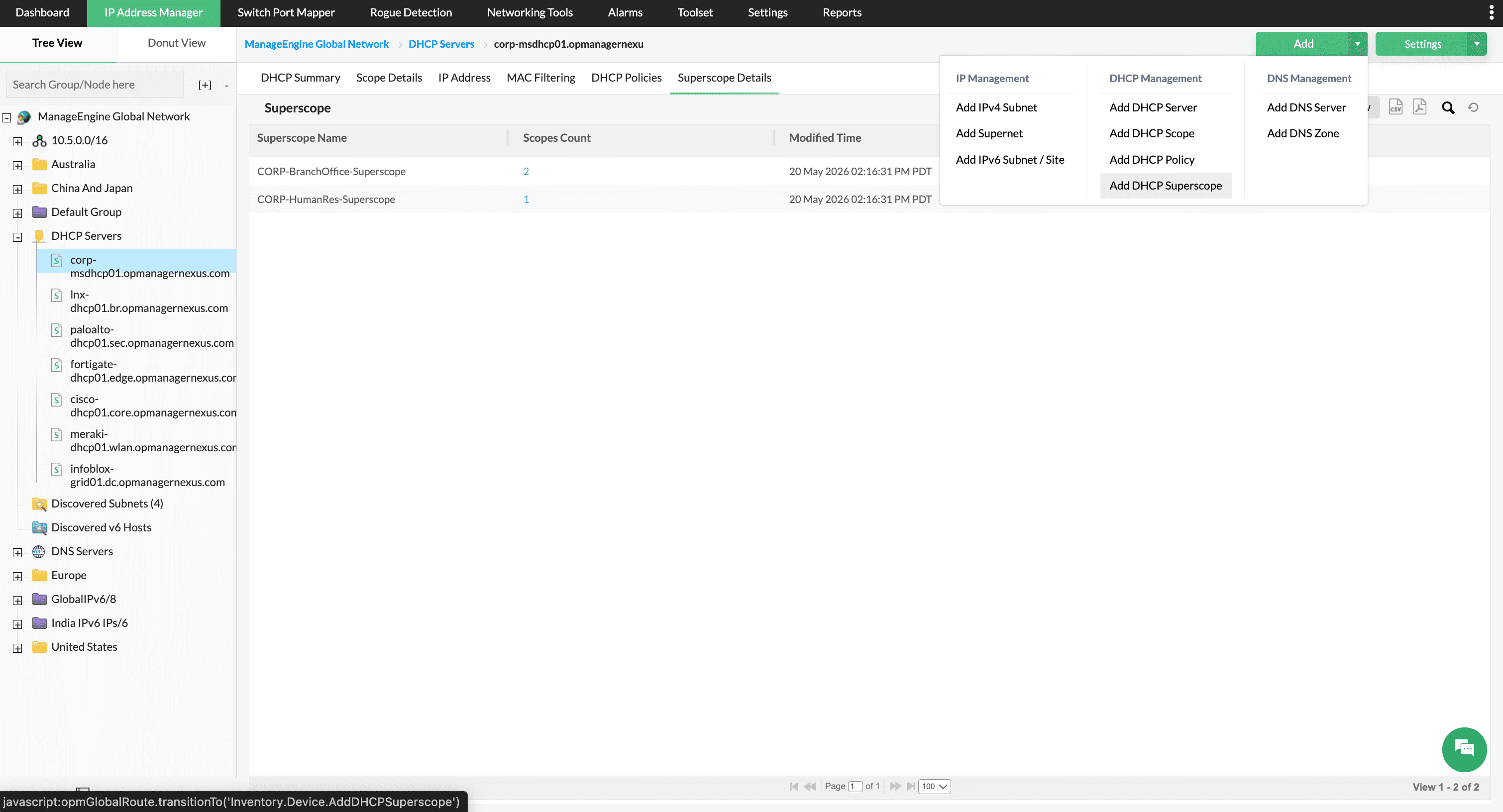Open the live chat bubble icon
This screenshot has height=812, width=1503.
coord(1464,749)
